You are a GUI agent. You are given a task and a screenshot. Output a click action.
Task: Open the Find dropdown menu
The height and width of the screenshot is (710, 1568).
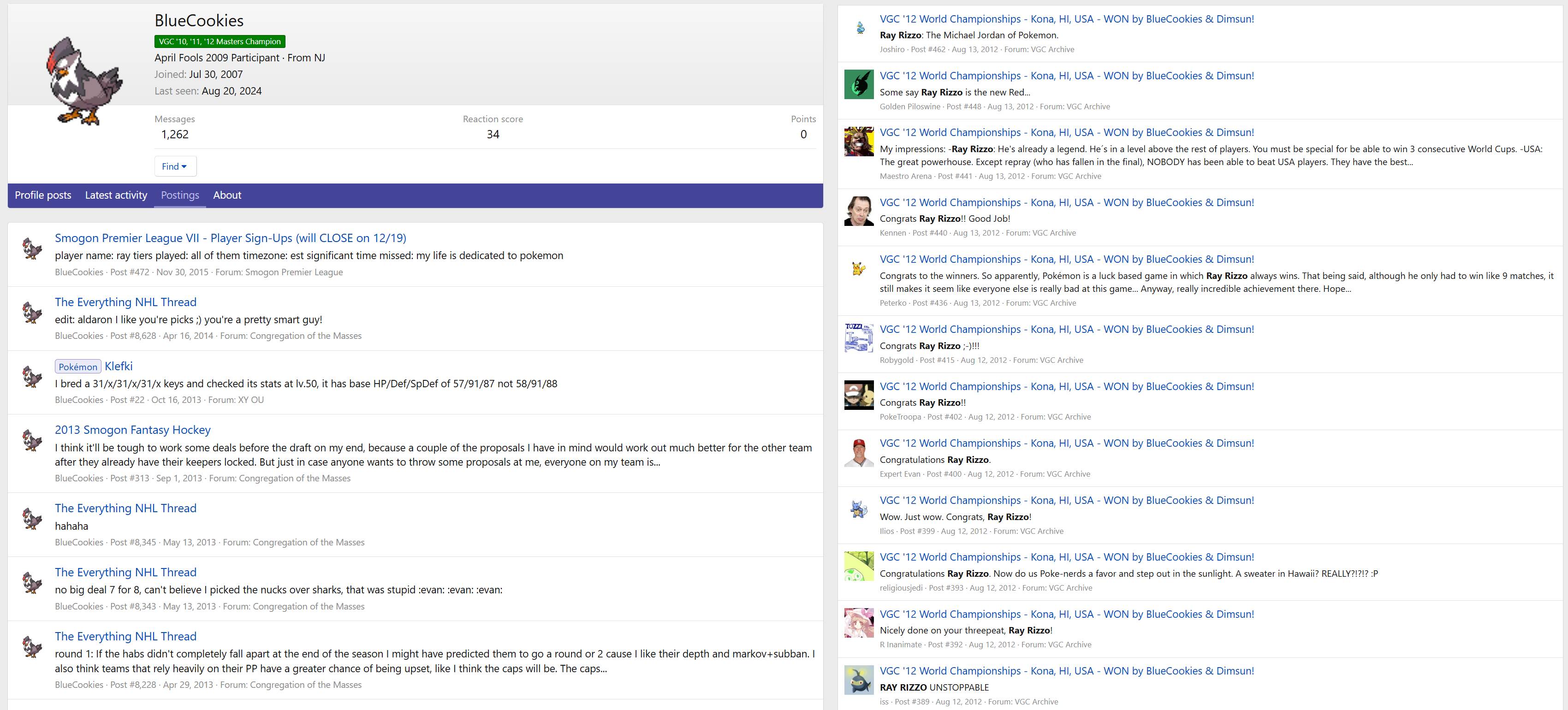pyautogui.click(x=175, y=166)
